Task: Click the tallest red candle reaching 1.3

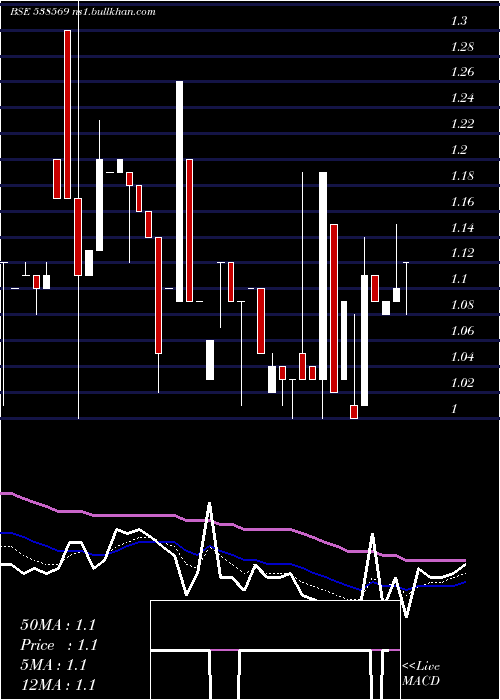Action: point(67,114)
